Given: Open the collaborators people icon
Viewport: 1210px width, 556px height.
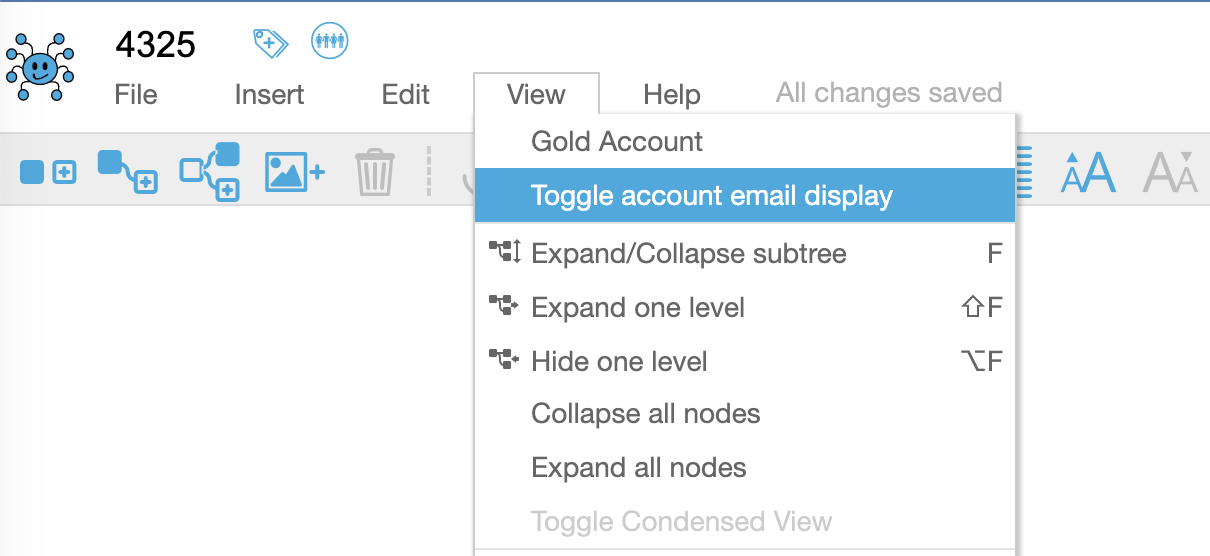Looking at the screenshot, I should click(329, 41).
